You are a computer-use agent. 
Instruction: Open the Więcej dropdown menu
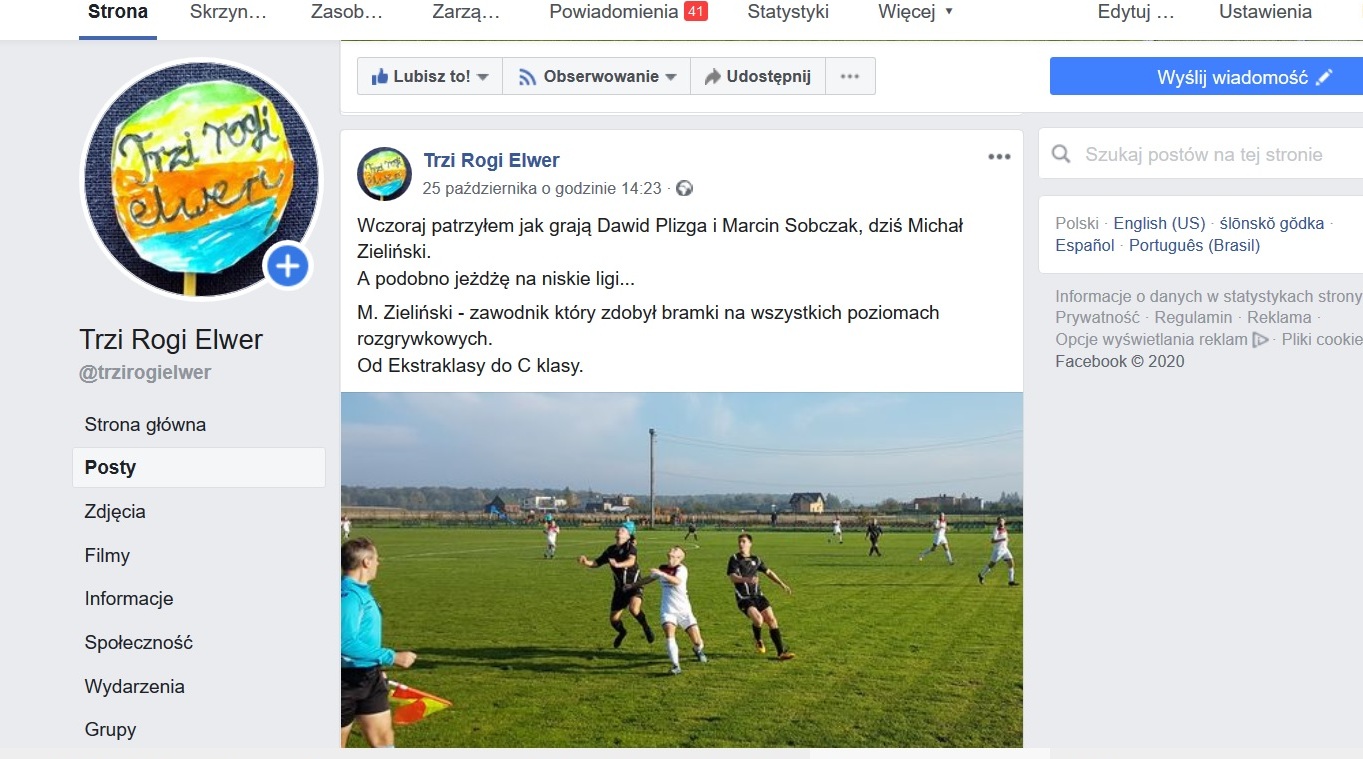(x=916, y=12)
